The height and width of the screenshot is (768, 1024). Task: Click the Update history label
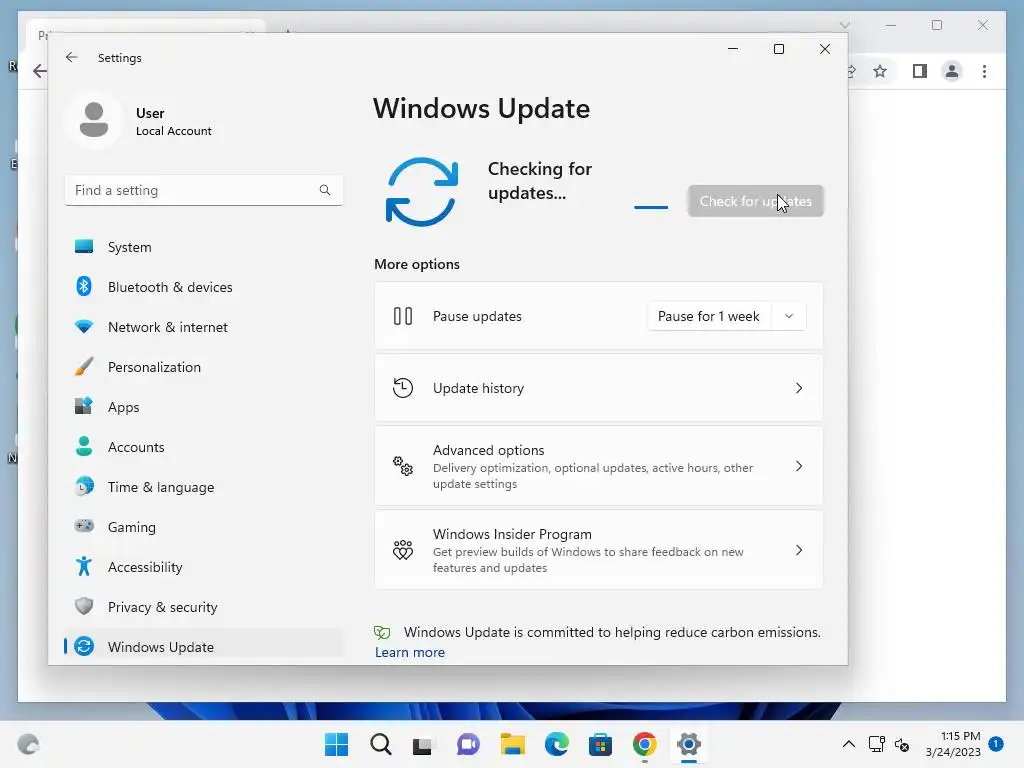coord(478,388)
